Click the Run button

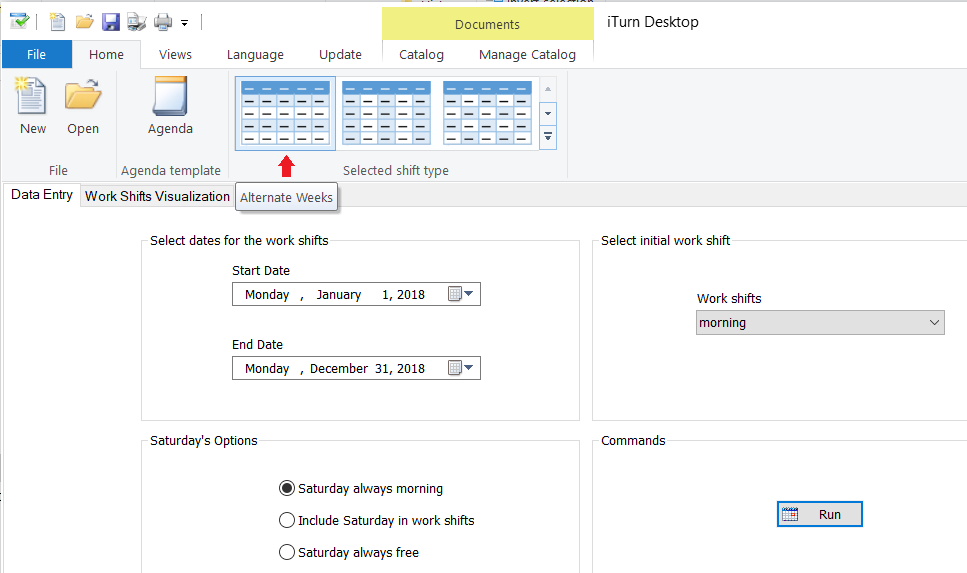820,514
